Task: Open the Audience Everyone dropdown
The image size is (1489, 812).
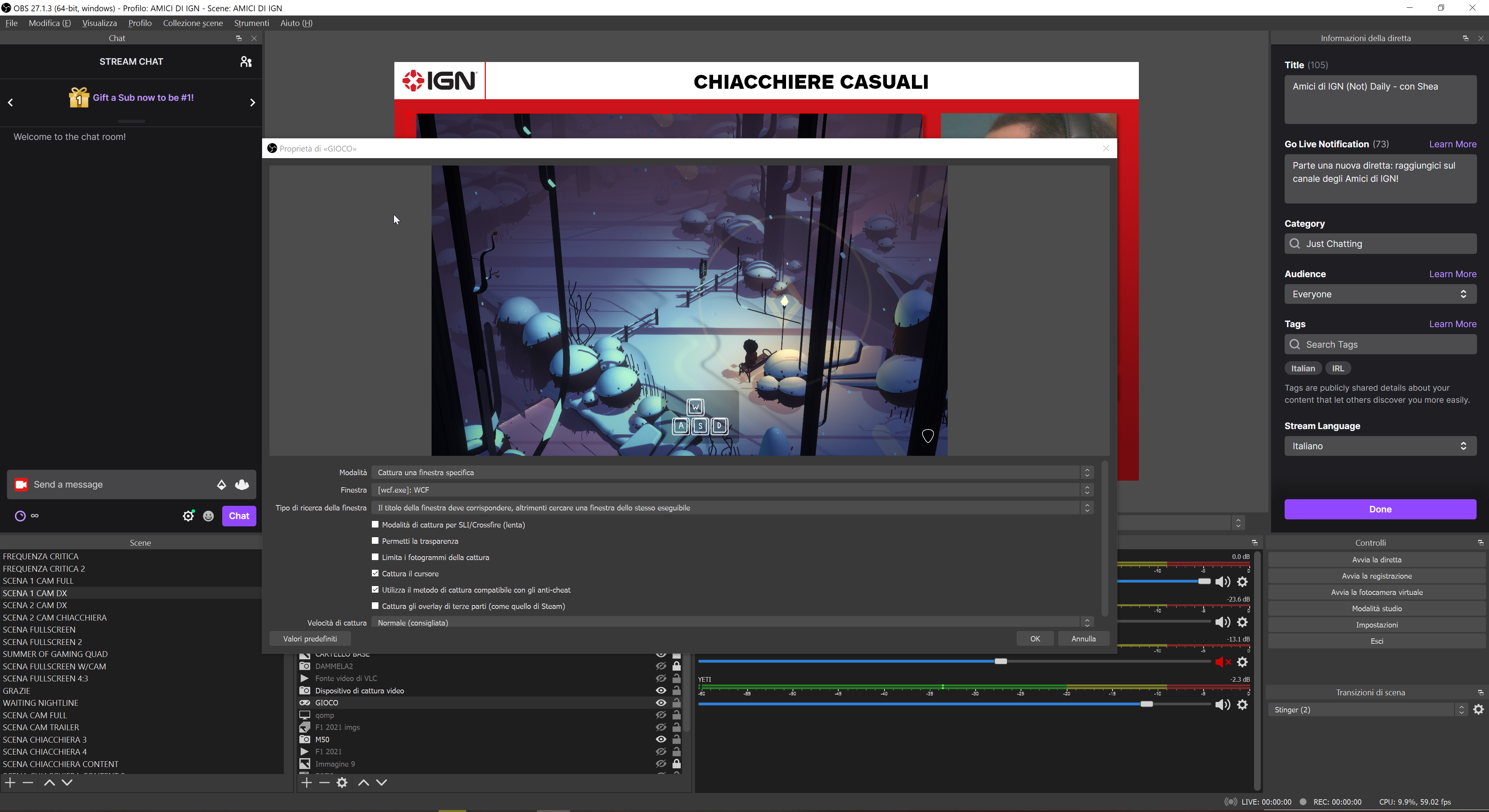Action: click(x=1380, y=293)
